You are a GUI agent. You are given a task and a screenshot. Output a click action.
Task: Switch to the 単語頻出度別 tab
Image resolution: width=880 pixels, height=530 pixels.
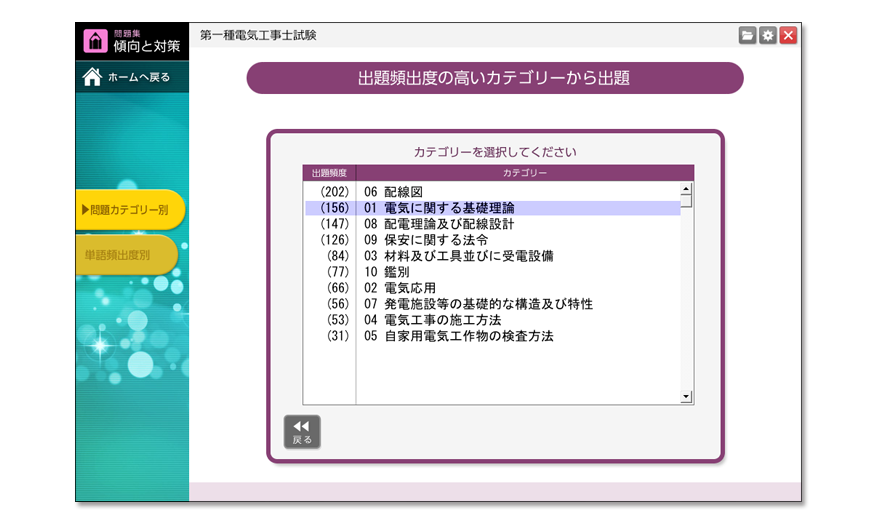[126, 255]
